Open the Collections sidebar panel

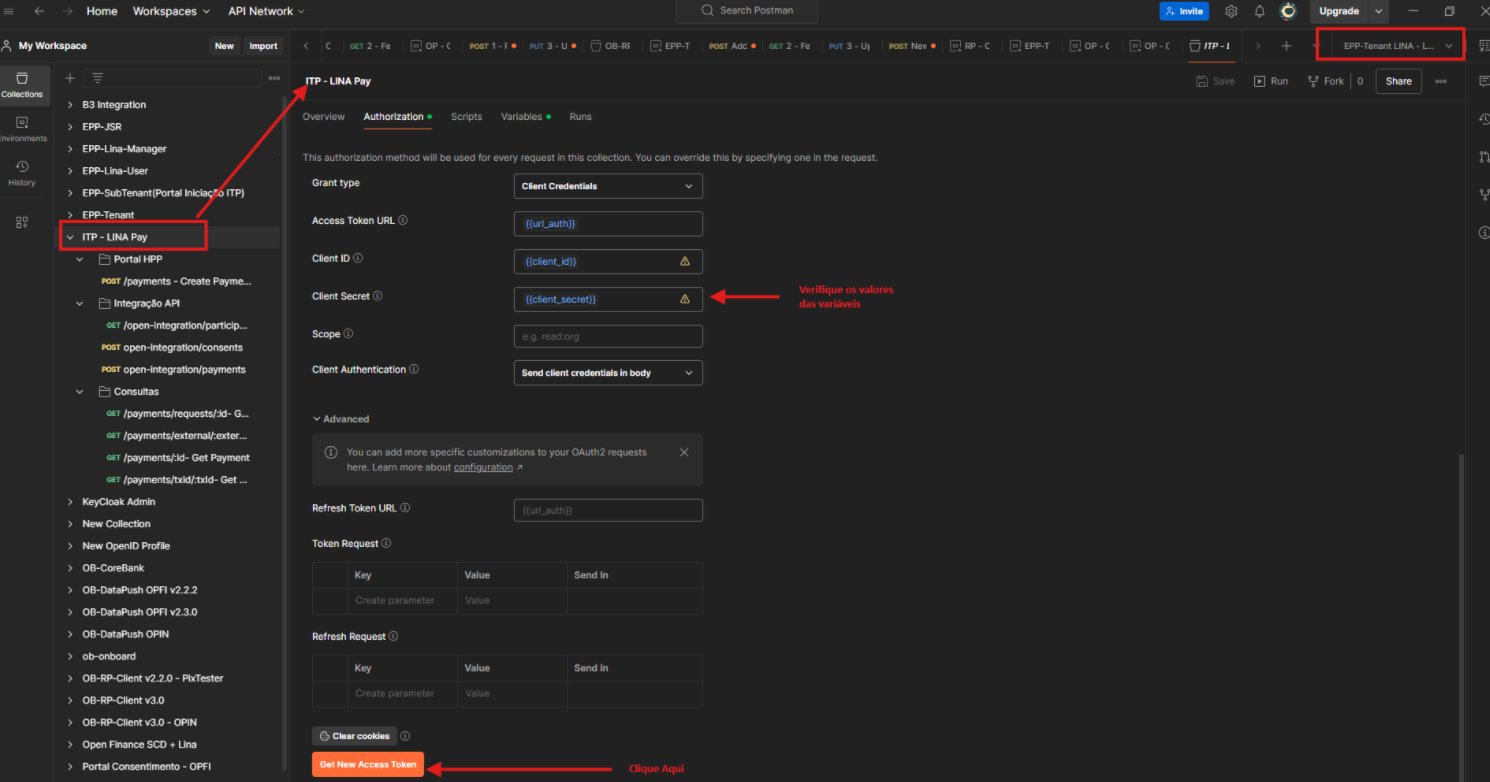point(22,86)
